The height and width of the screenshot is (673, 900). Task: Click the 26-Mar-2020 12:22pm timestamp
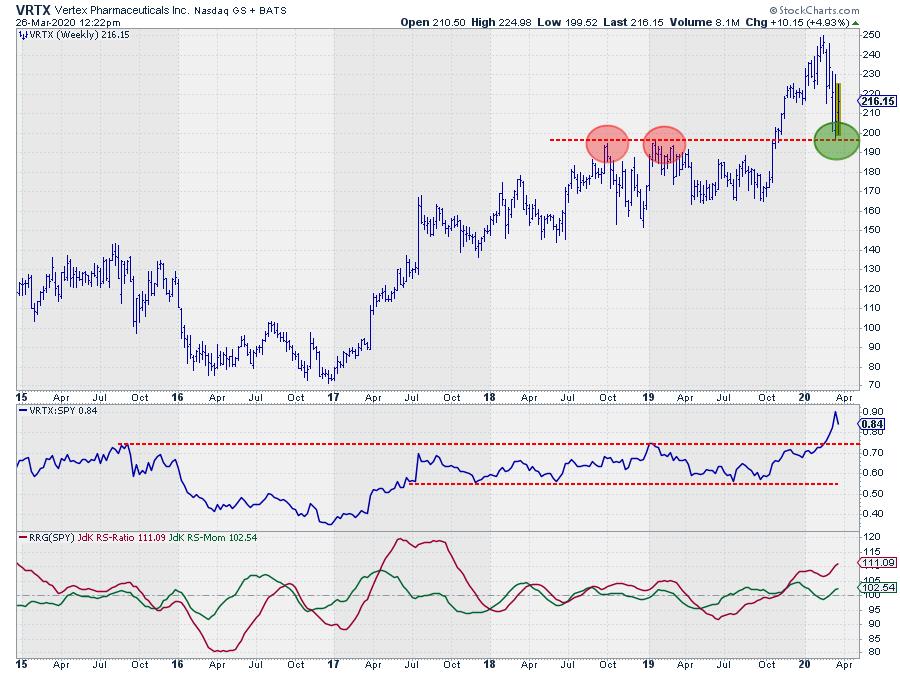(x=58, y=21)
